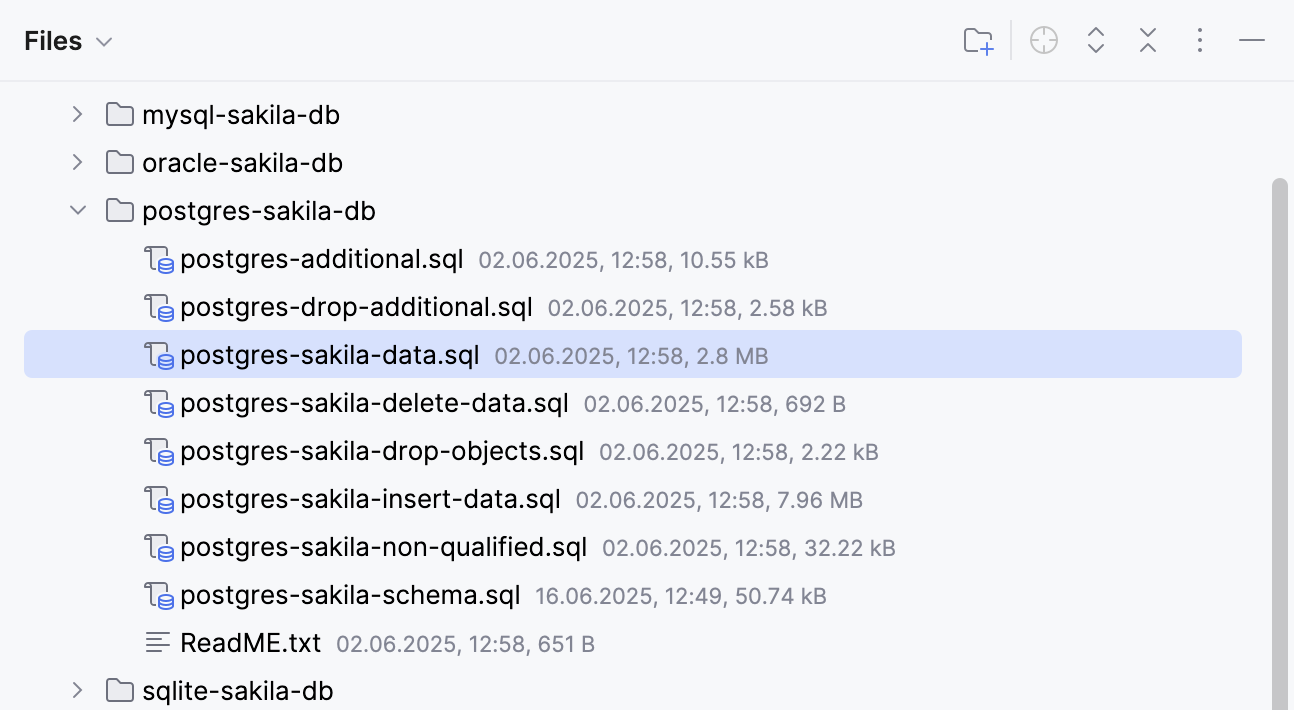Expand the mysql-sakila-db folder
This screenshot has width=1294, height=710.
click(x=77, y=114)
